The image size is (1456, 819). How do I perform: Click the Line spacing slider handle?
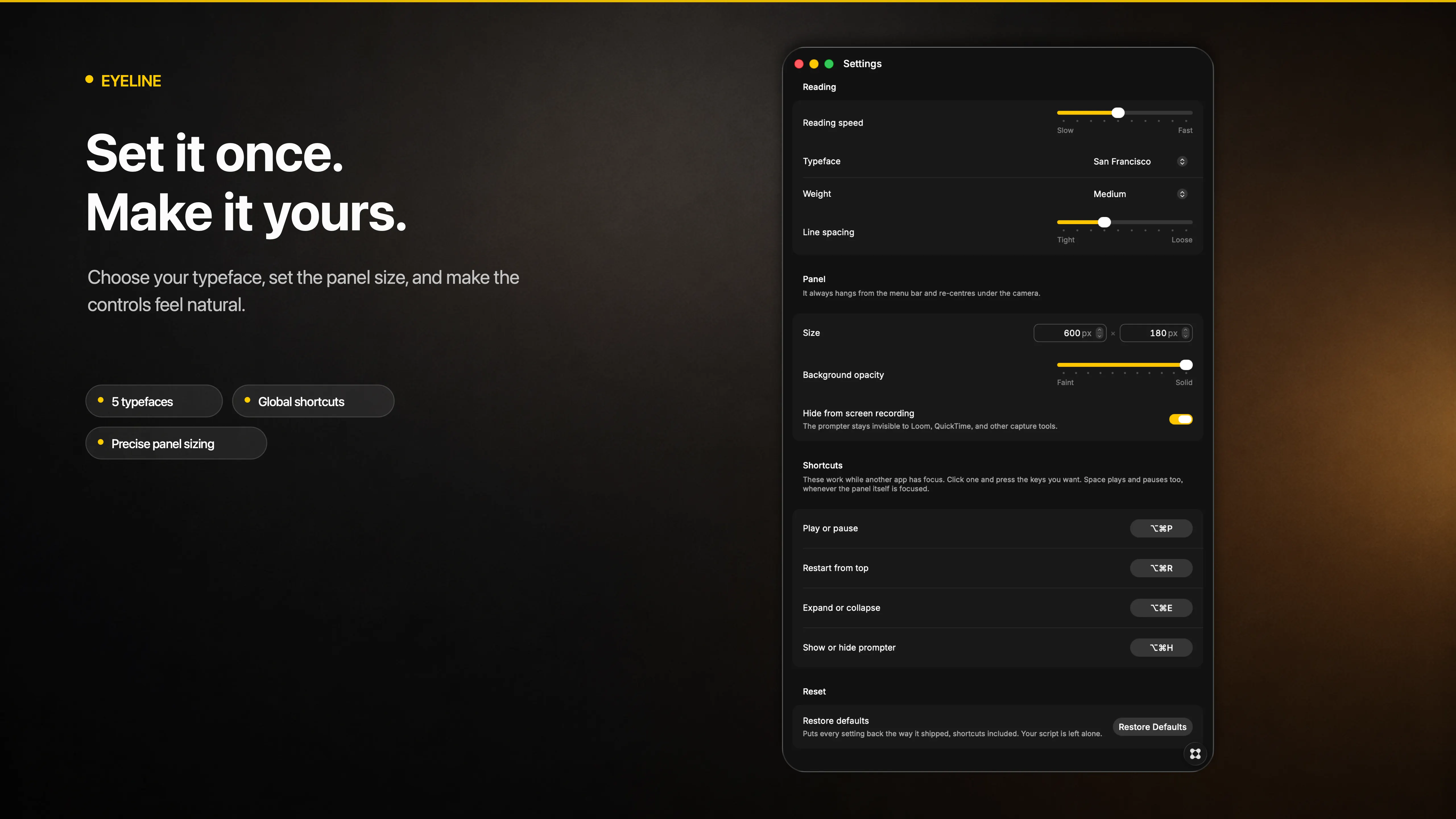(x=1105, y=222)
